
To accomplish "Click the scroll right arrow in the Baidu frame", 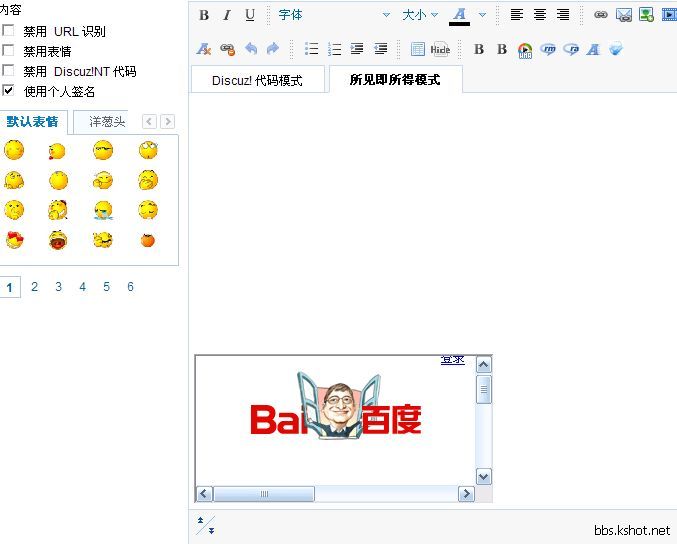I will [466, 493].
